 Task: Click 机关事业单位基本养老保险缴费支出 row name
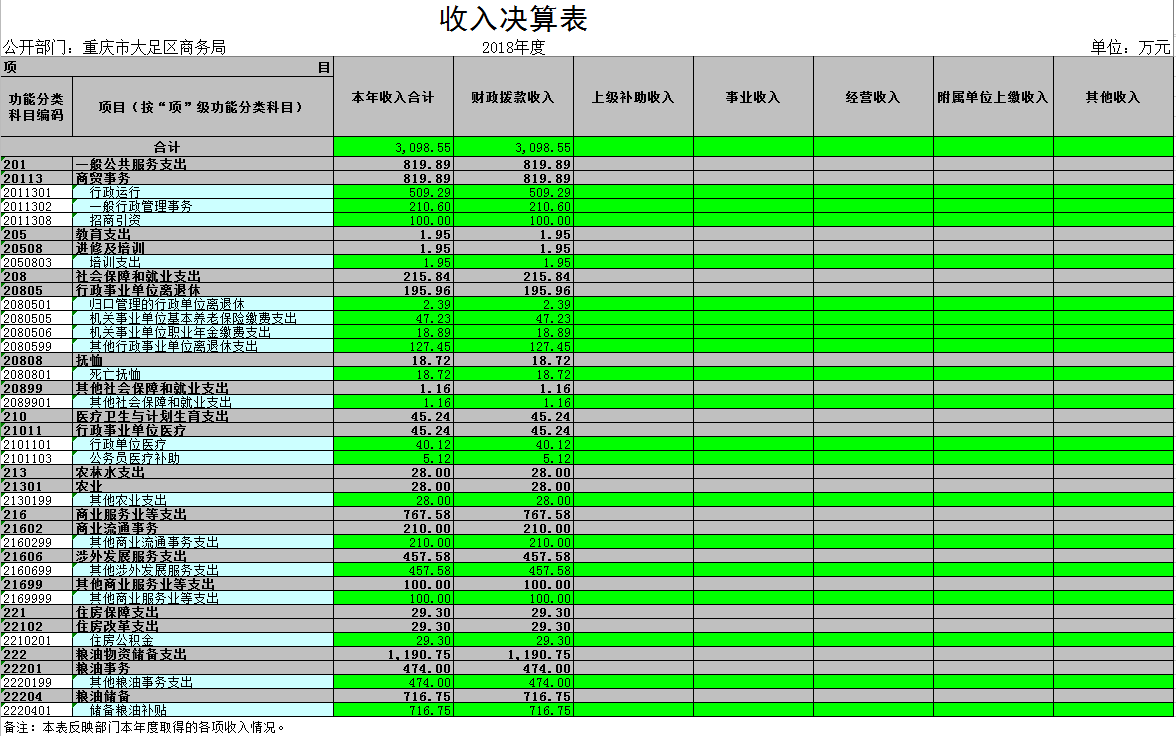[x=193, y=318]
